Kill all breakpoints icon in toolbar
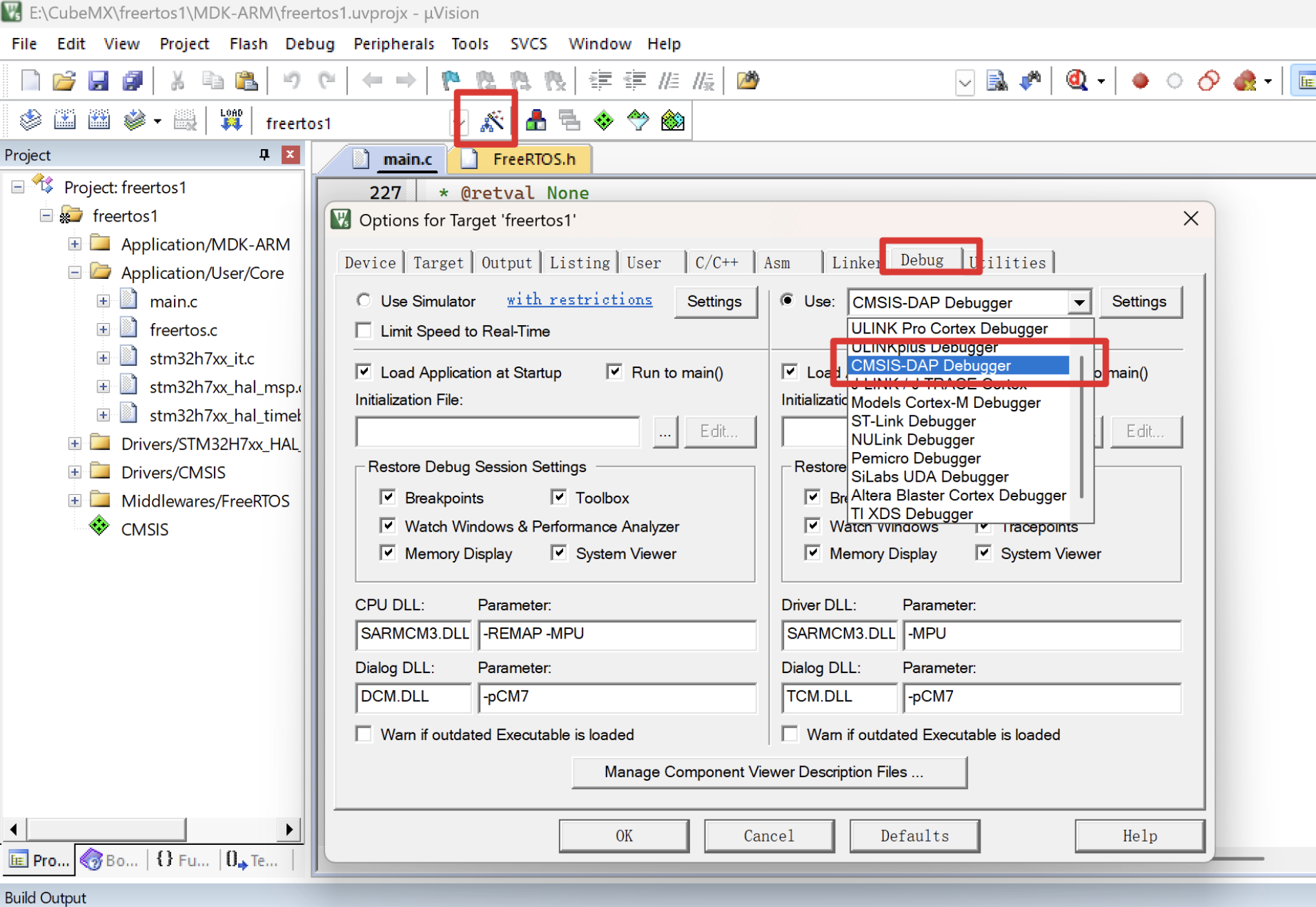Image resolution: width=1316 pixels, height=907 pixels. (1246, 81)
